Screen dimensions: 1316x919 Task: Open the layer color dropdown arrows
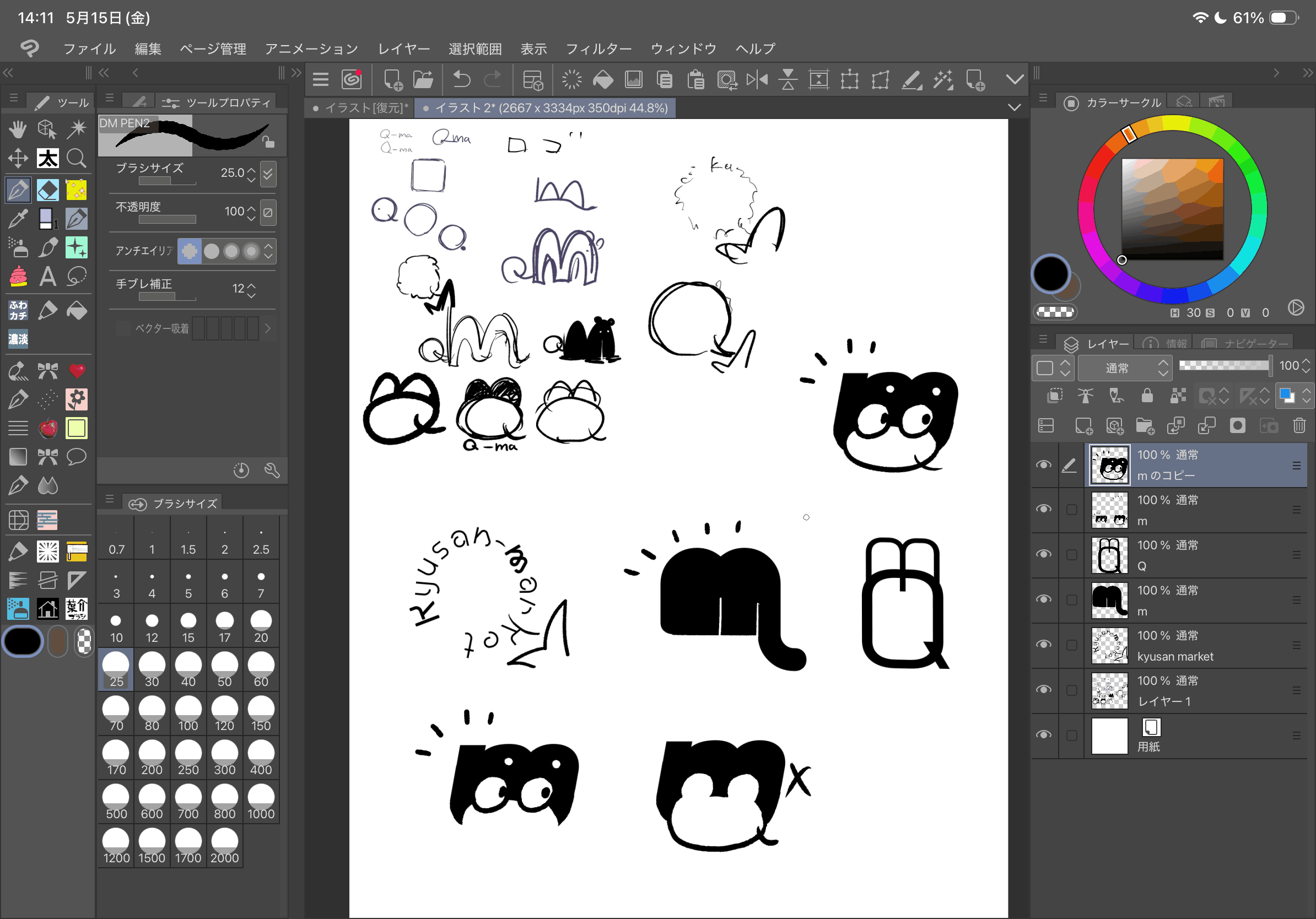1306,396
